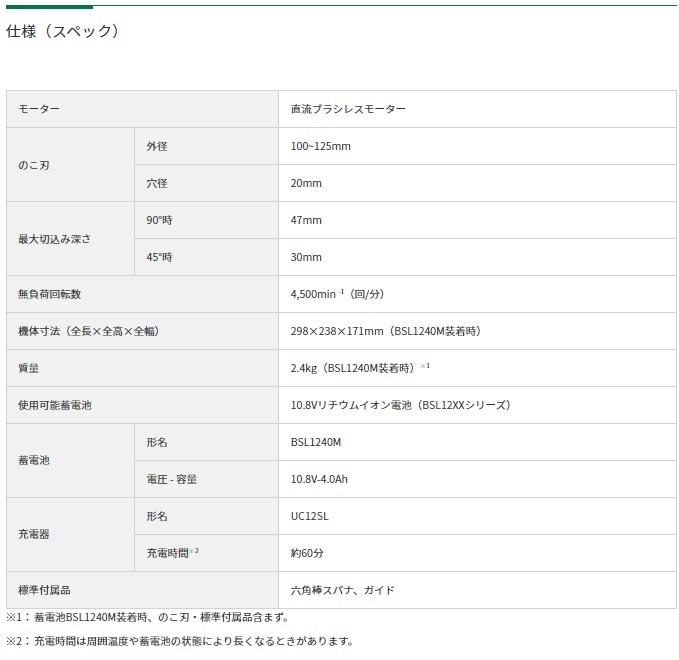Select the 100~125mm value
This screenshot has width=679, height=660.
[x=320, y=146]
